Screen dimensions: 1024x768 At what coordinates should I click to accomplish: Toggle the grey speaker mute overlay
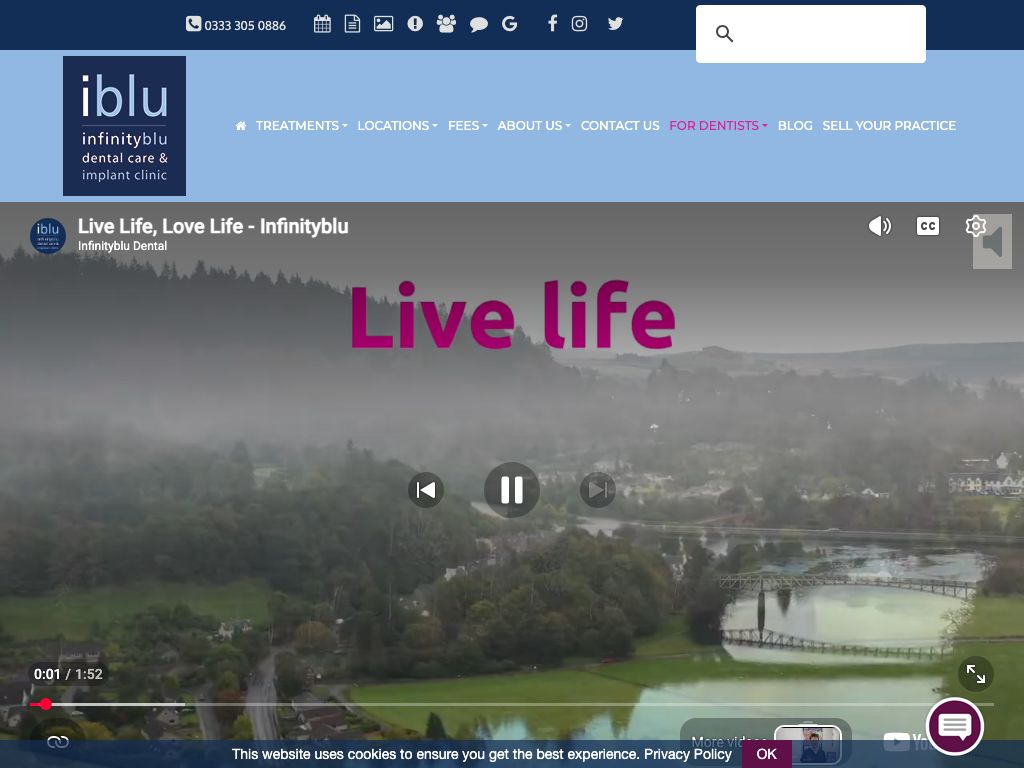coord(993,242)
